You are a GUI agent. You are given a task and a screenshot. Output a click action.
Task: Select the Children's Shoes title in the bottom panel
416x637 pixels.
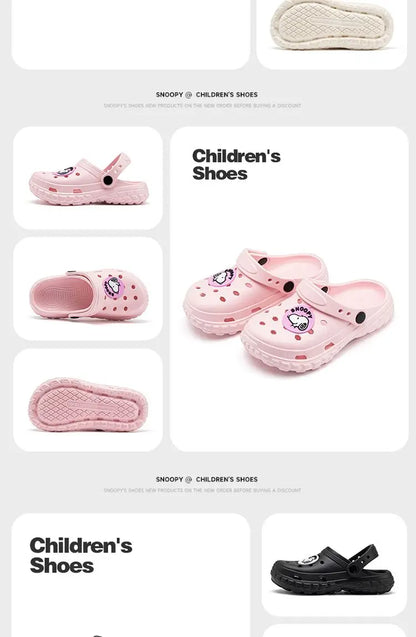click(81, 555)
